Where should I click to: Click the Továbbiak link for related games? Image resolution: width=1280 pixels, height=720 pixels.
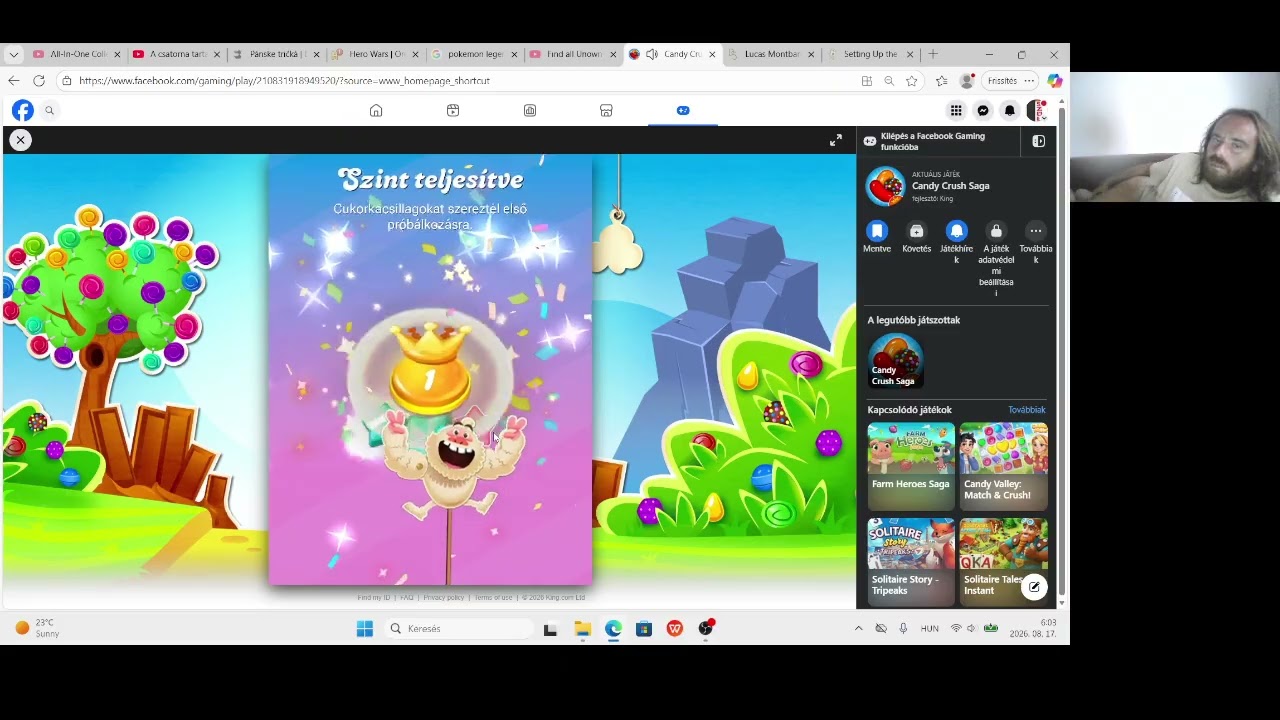pyautogui.click(x=1026, y=410)
